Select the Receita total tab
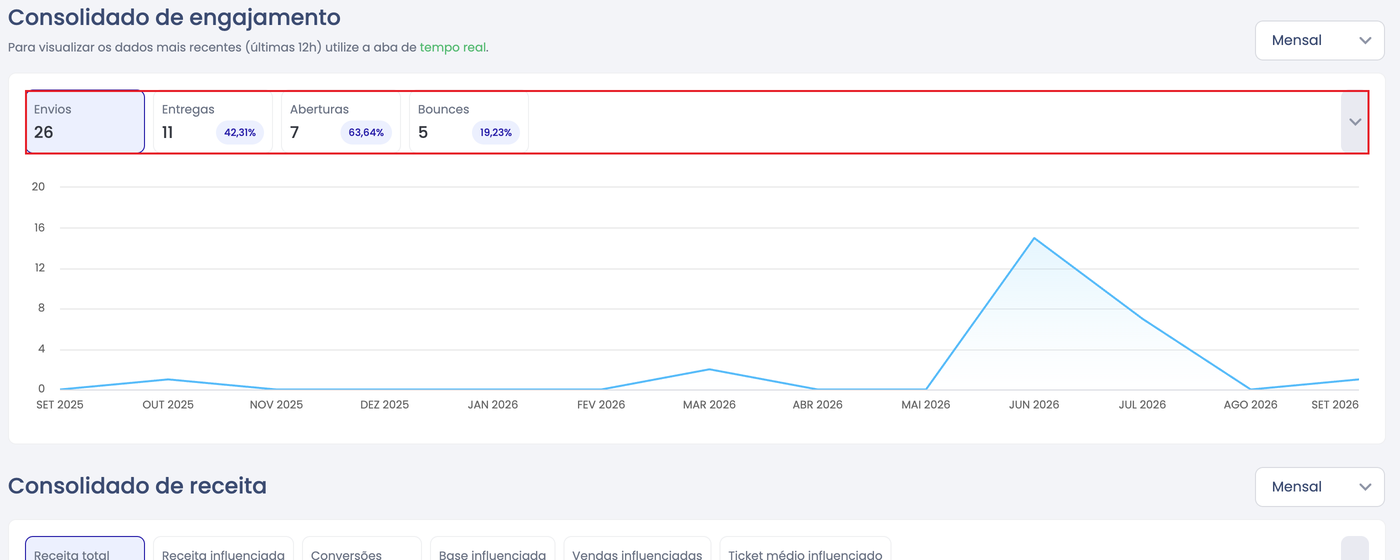The image size is (1400, 560). (x=85, y=549)
